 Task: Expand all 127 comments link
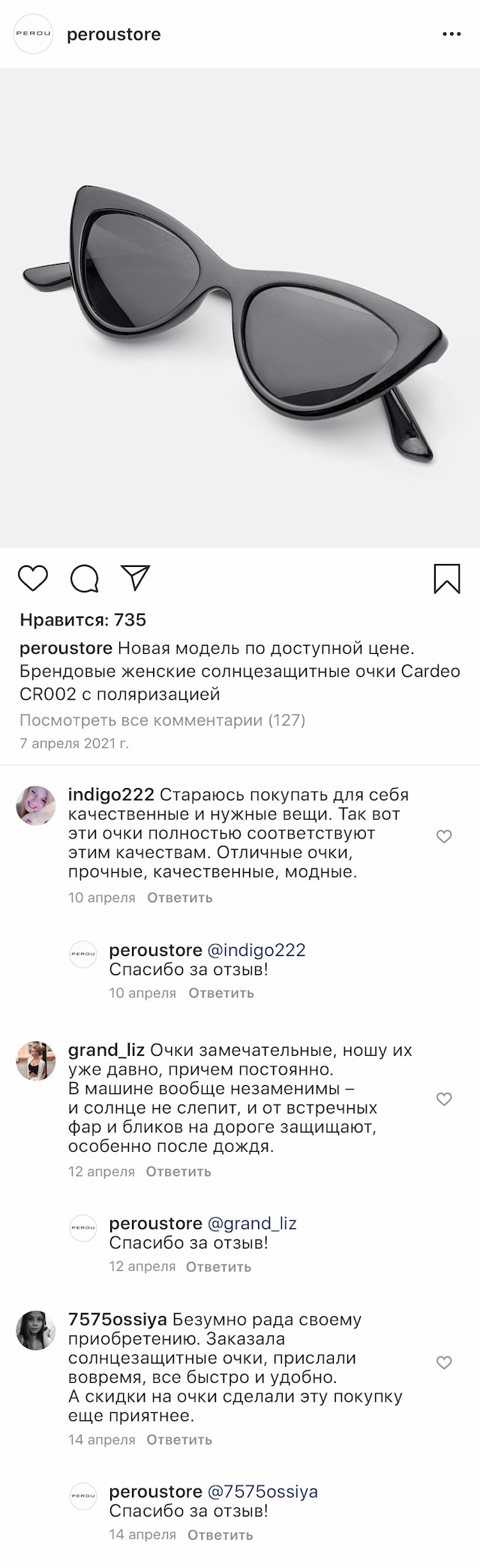click(x=163, y=721)
